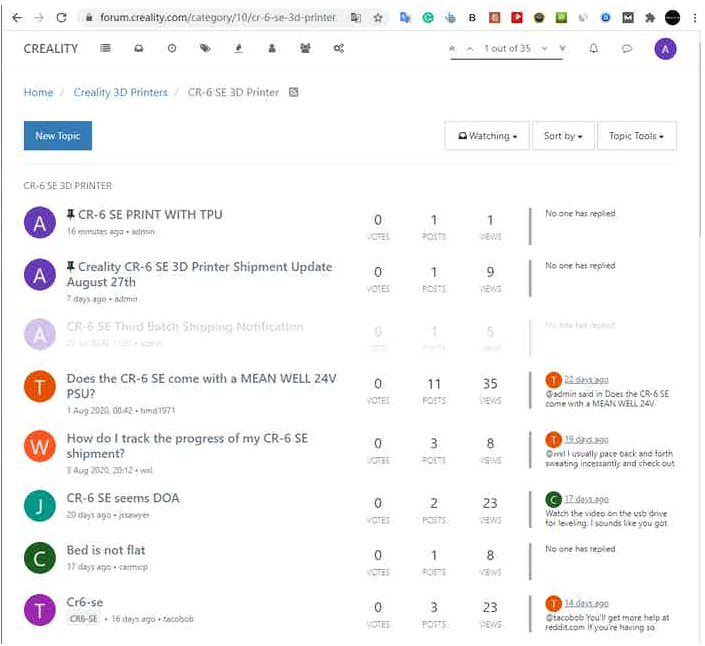This screenshot has height=646, width=705.
Task: Click the browser back arrow
Action: click(x=17, y=18)
